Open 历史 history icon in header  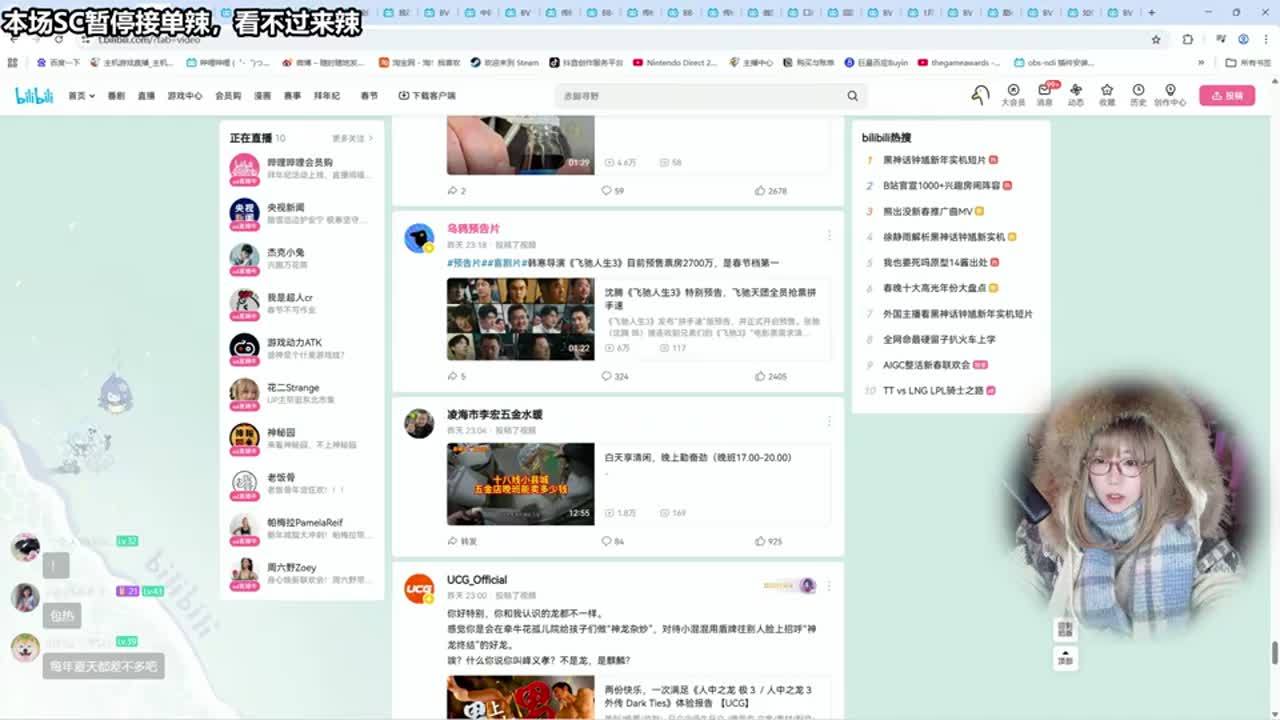(1138, 94)
